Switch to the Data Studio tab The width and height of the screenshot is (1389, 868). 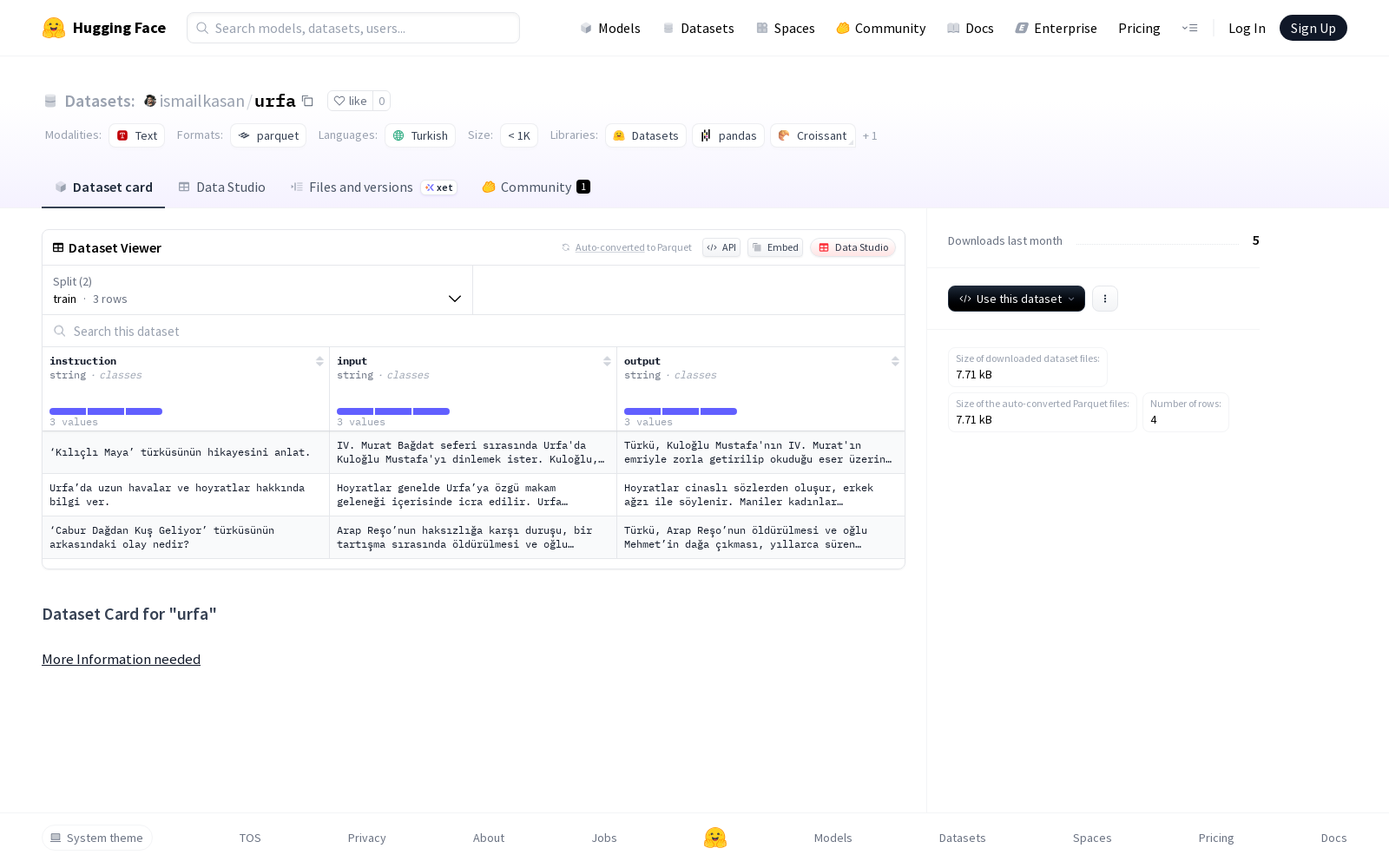click(x=221, y=187)
